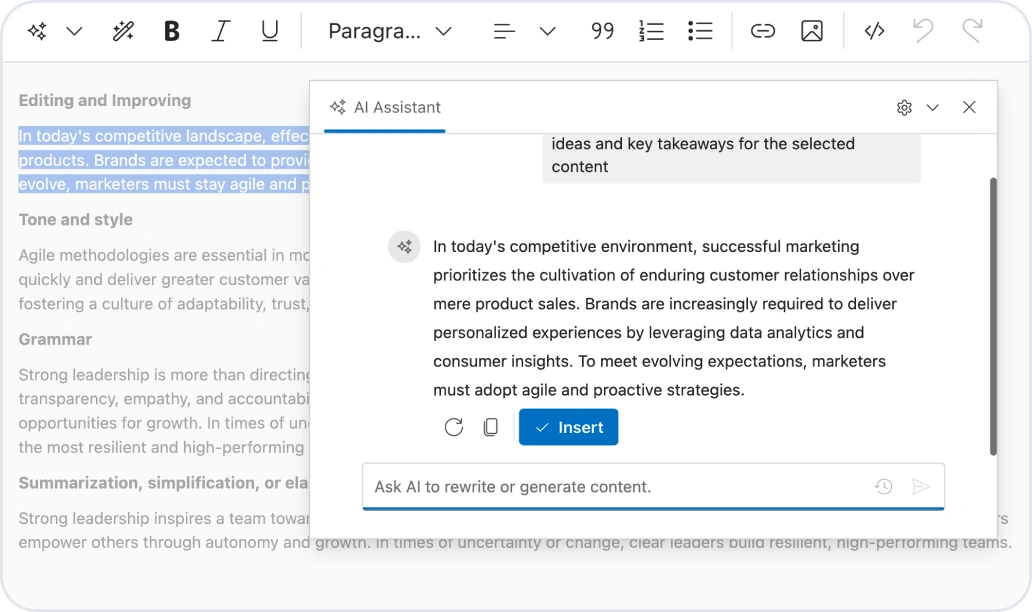
Task: Close the AI Assistant panel
Action: pyautogui.click(x=969, y=107)
